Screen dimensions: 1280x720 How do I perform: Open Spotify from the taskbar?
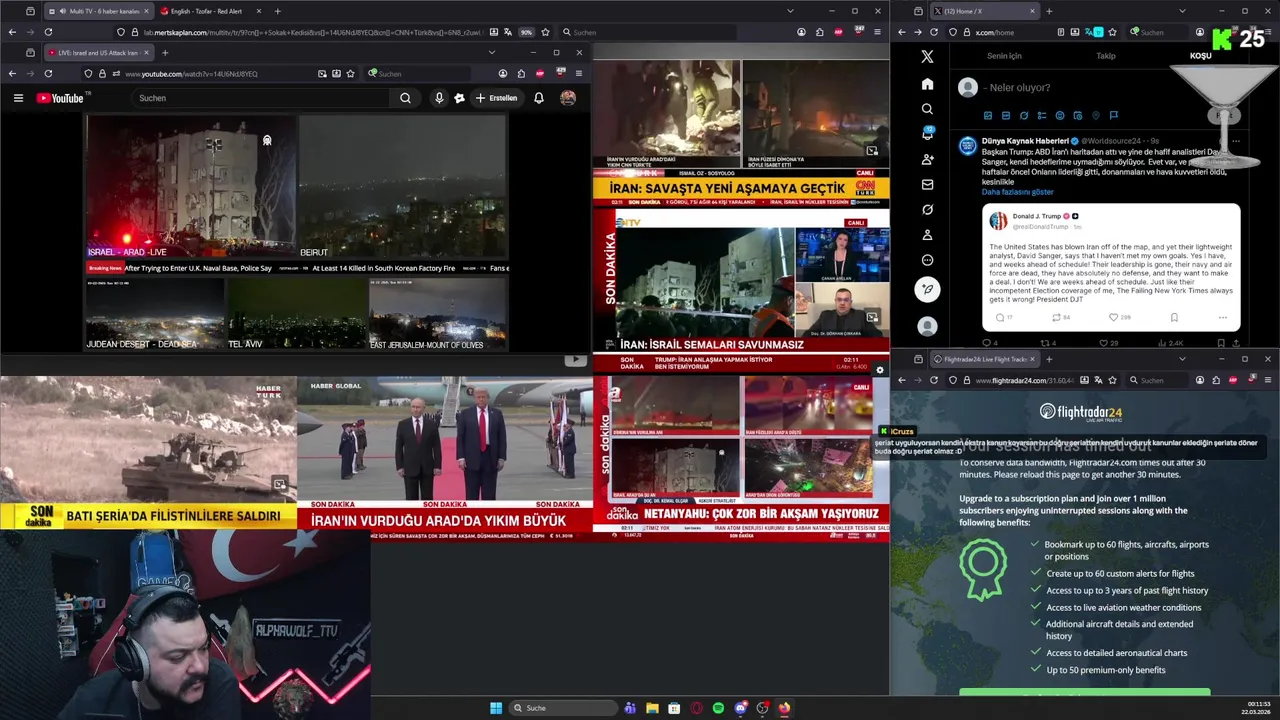coord(718,708)
